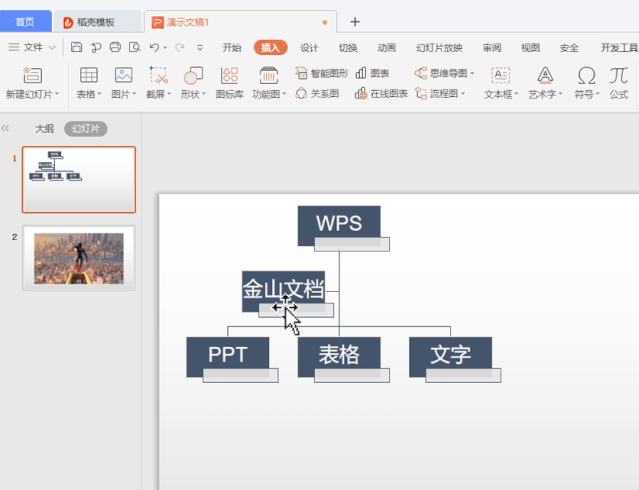639x490 pixels.
Task: Open the 图标库 icon library
Action: pyautogui.click(x=229, y=75)
